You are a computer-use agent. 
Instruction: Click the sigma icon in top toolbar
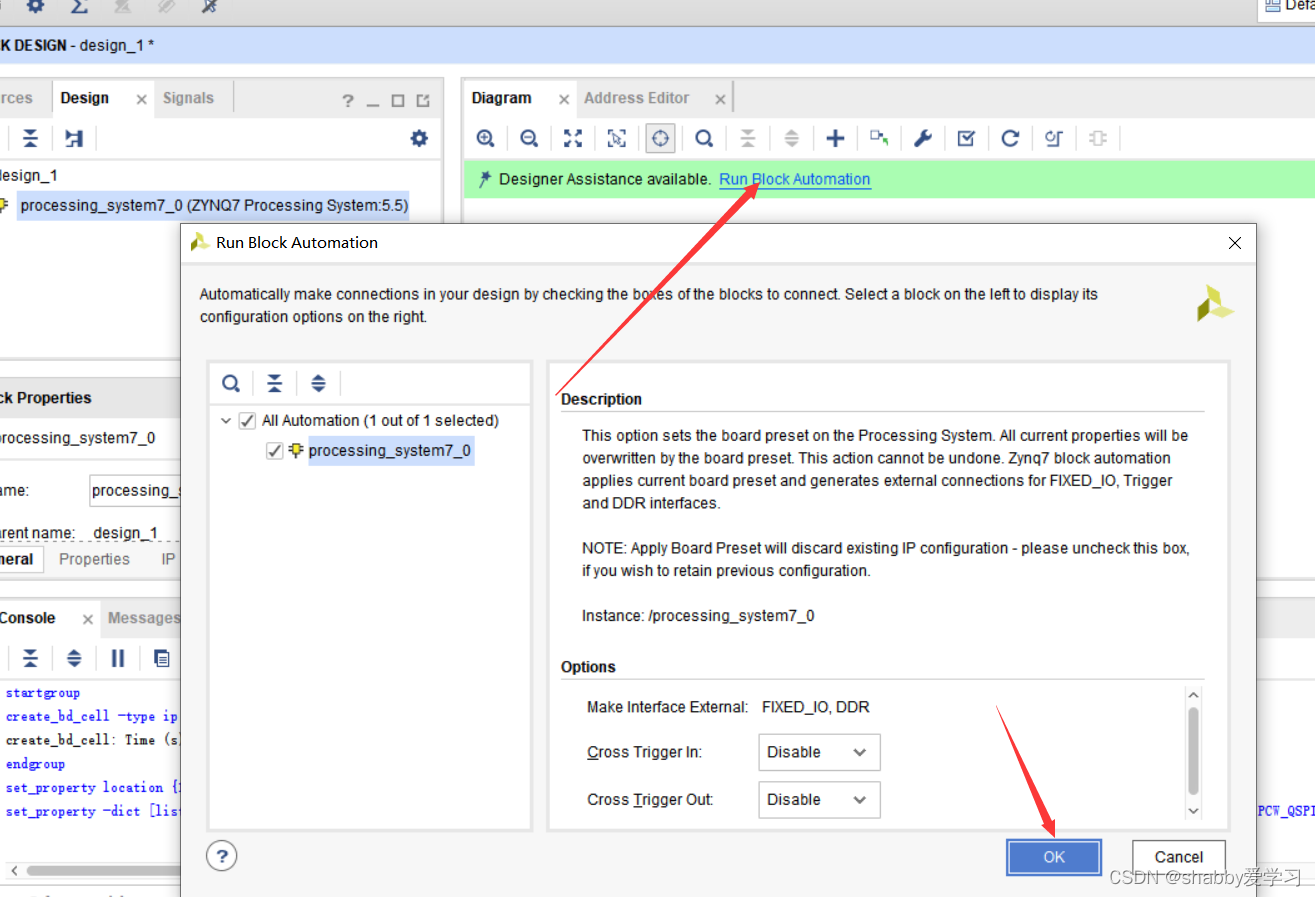(x=79, y=6)
